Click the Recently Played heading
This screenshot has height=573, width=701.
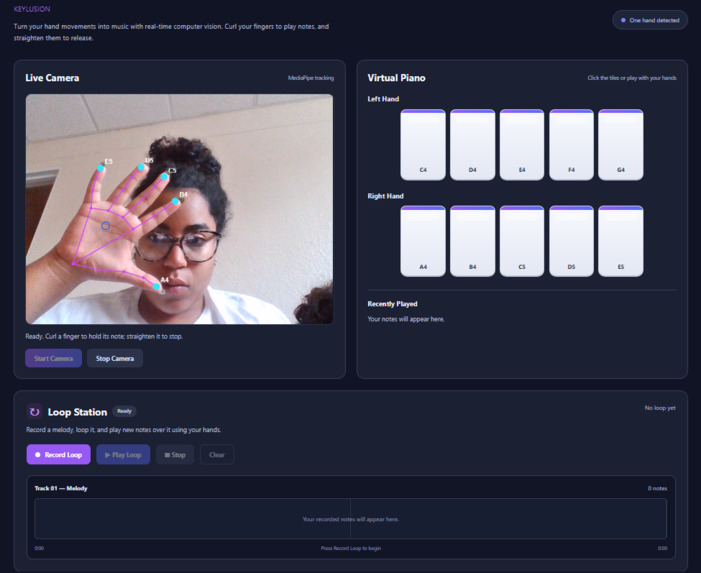393,304
